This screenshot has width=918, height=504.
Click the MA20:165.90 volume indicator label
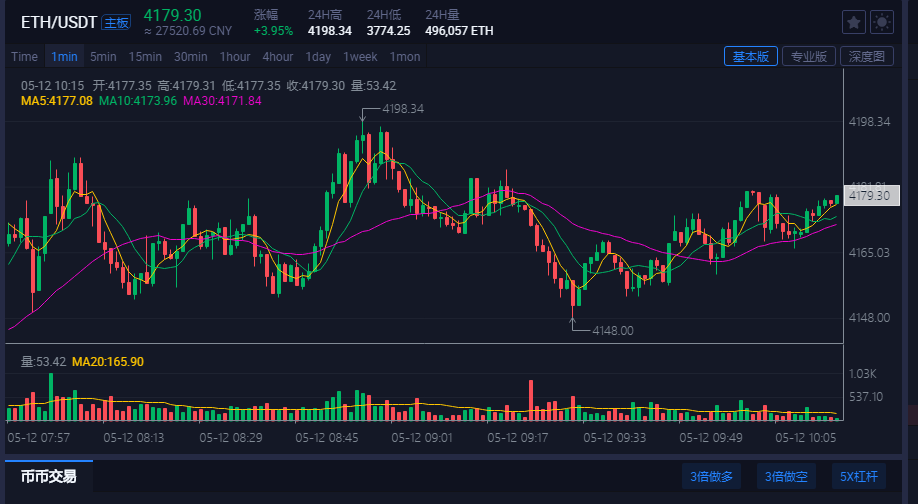coord(108,362)
